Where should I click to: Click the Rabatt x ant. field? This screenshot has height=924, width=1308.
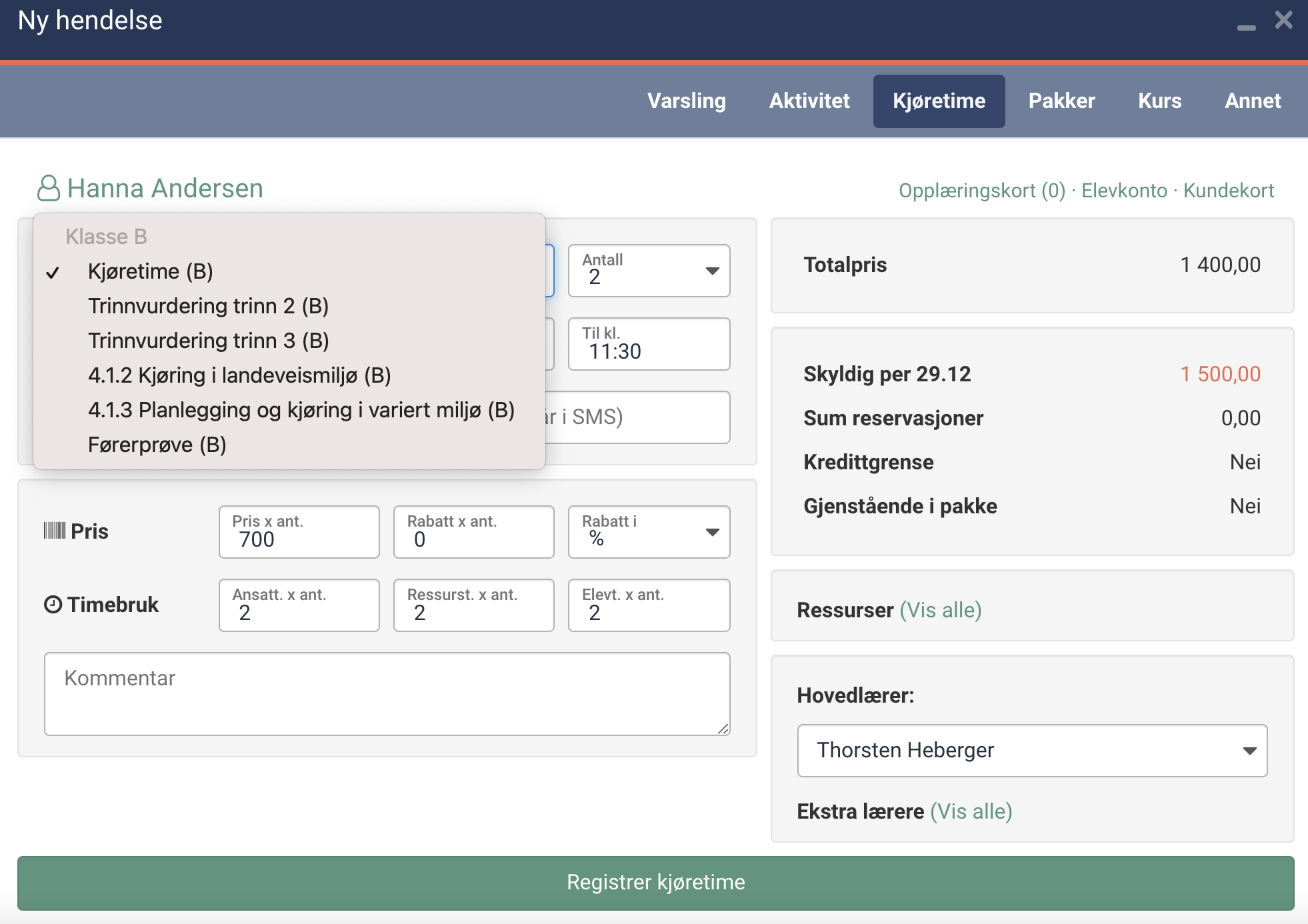474,532
